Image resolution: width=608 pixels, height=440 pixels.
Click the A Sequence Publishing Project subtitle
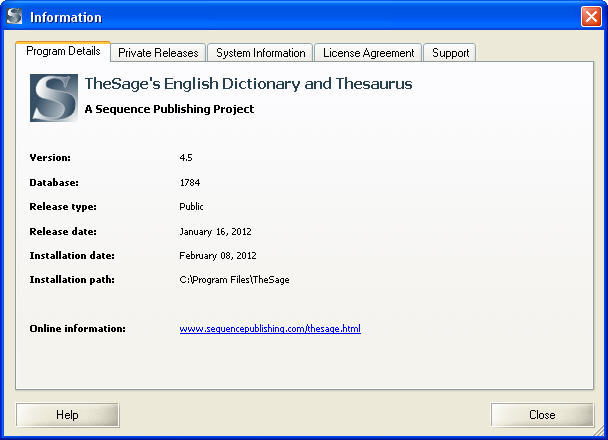[169, 109]
